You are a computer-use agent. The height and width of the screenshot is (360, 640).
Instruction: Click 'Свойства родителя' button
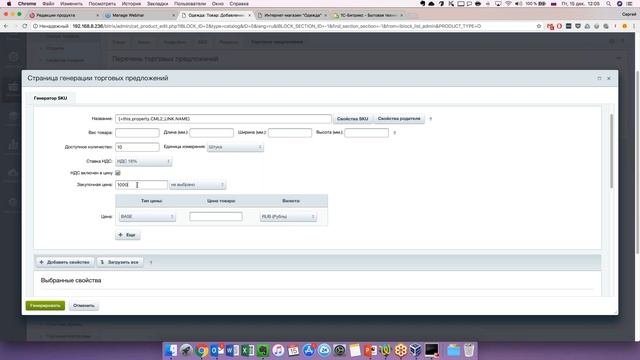(x=399, y=119)
